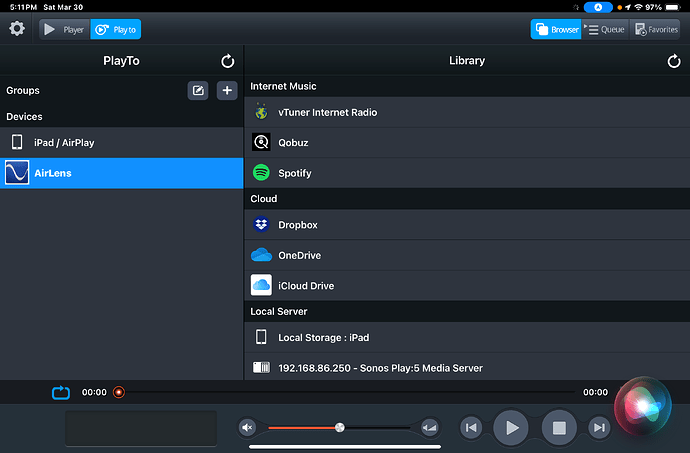Screen dimensions: 690x453
Task: Click the iCloud Drive icon
Action: point(261,285)
